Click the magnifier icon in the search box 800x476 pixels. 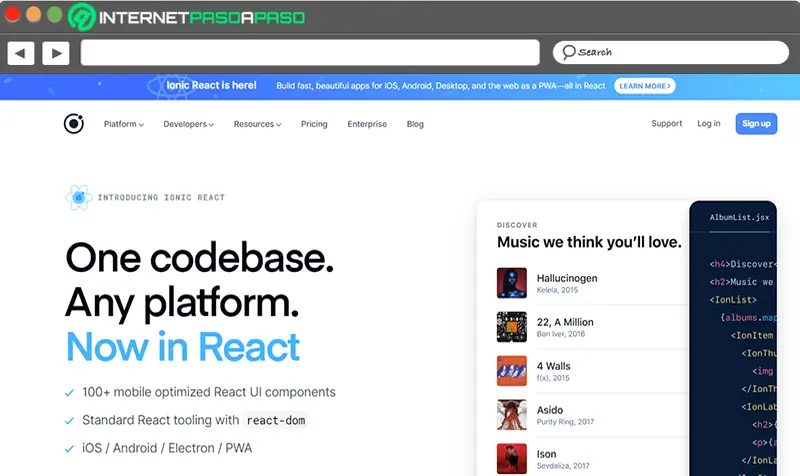tap(568, 52)
